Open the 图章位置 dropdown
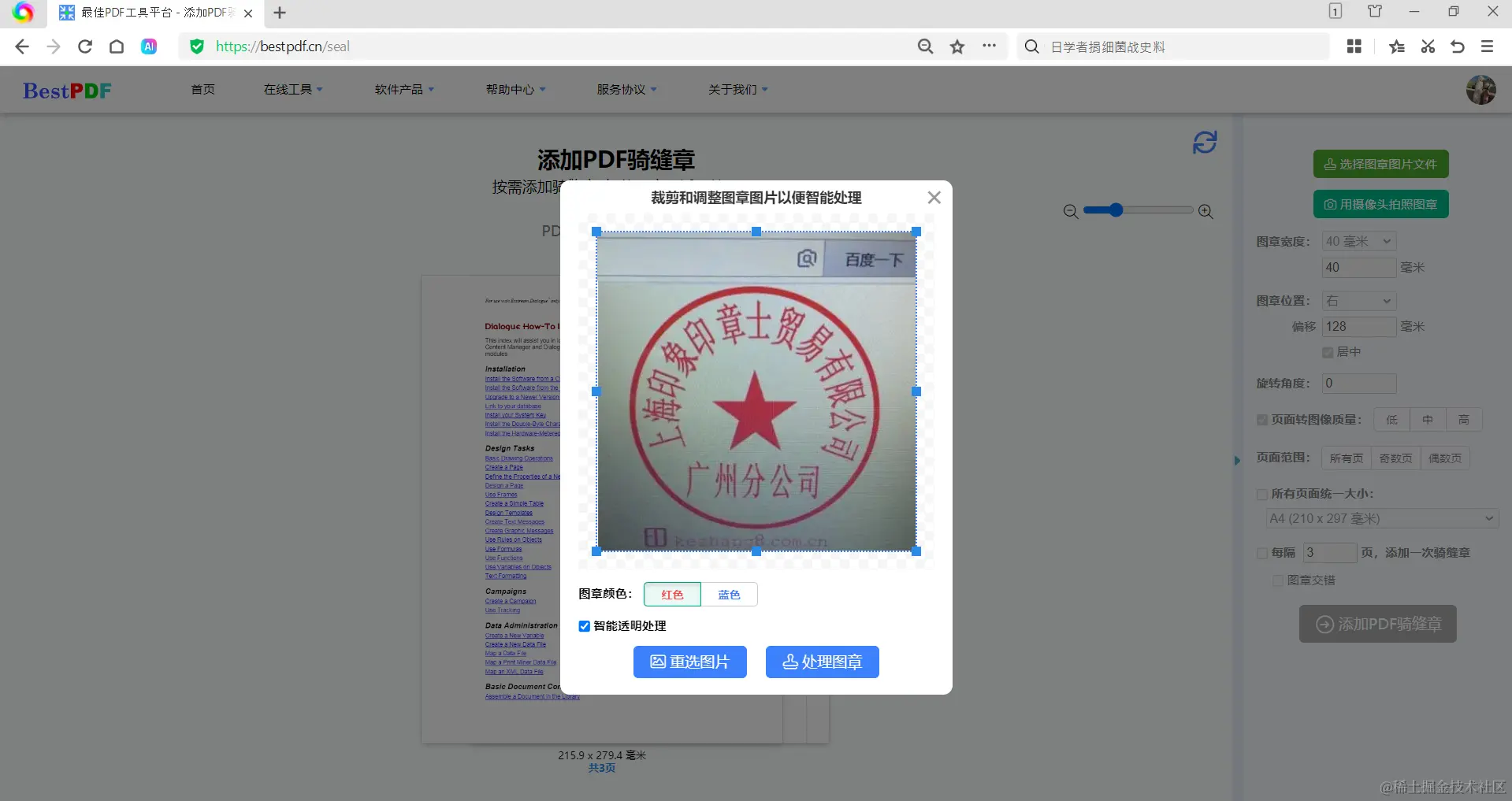This screenshot has width=1512, height=801. (1359, 301)
